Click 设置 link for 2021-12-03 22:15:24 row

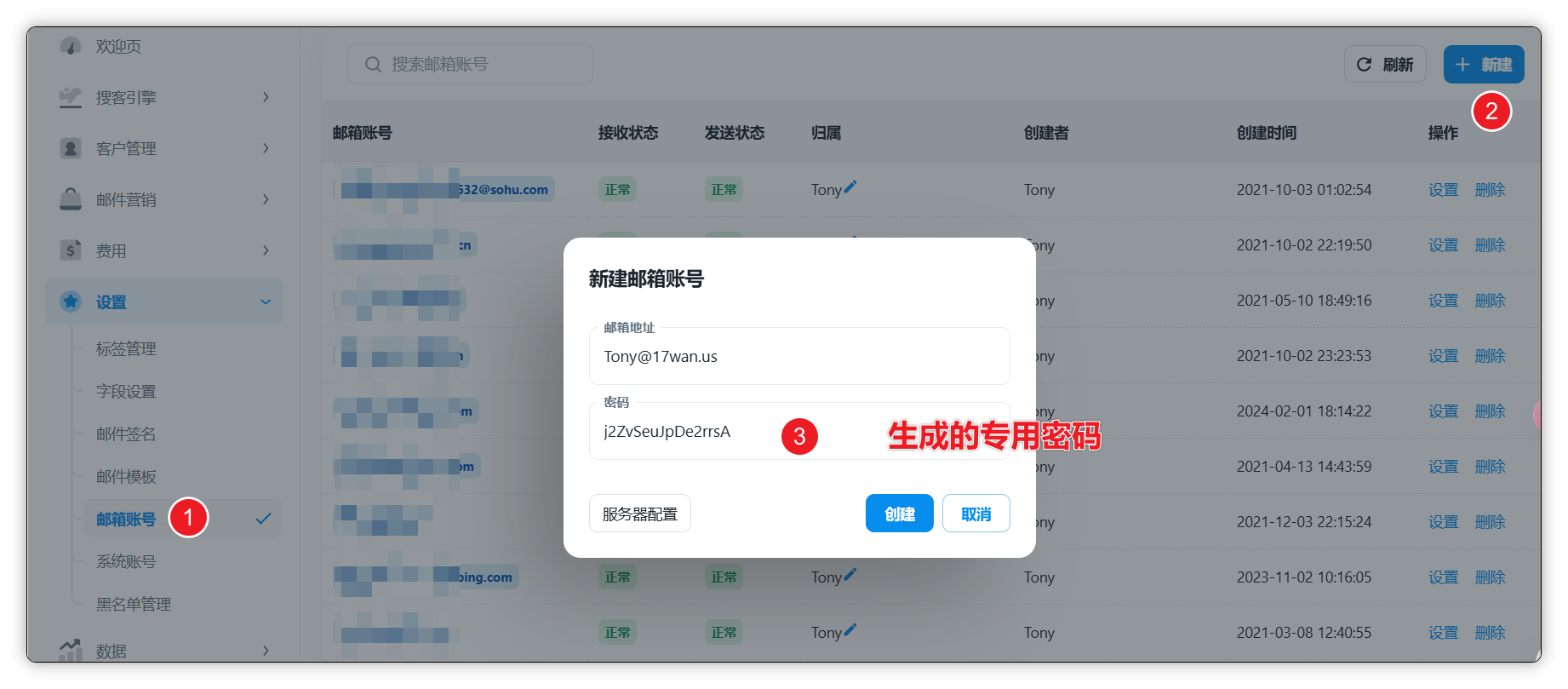tap(1444, 522)
